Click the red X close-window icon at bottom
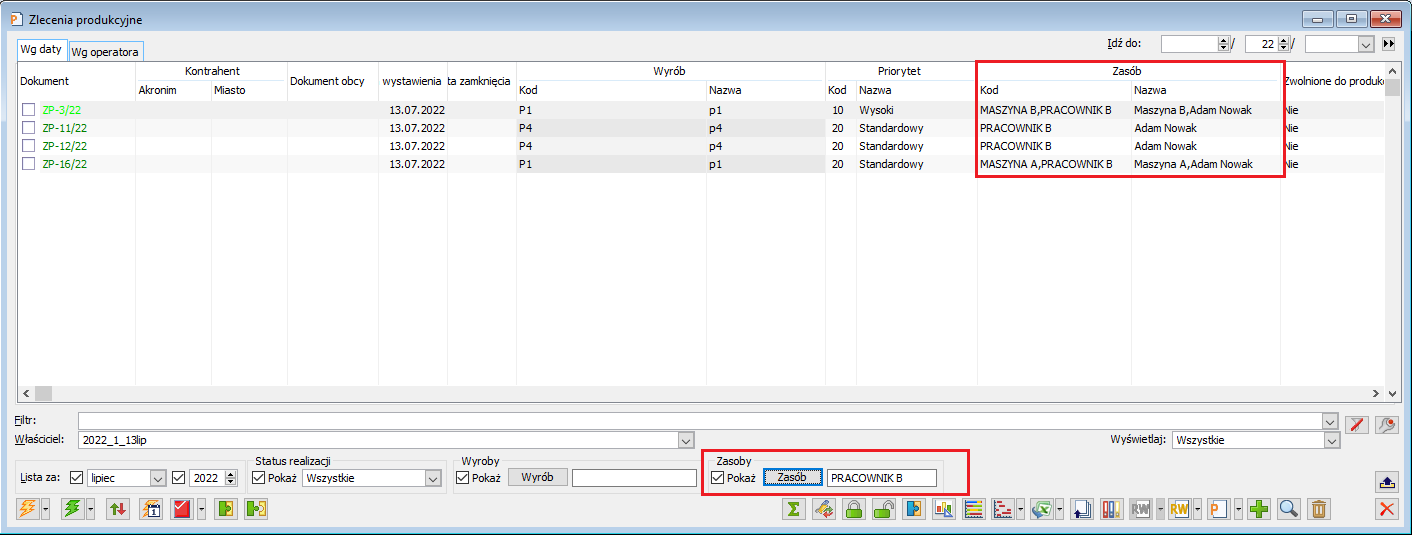The image size is (1412, 535). point(1387,509)
